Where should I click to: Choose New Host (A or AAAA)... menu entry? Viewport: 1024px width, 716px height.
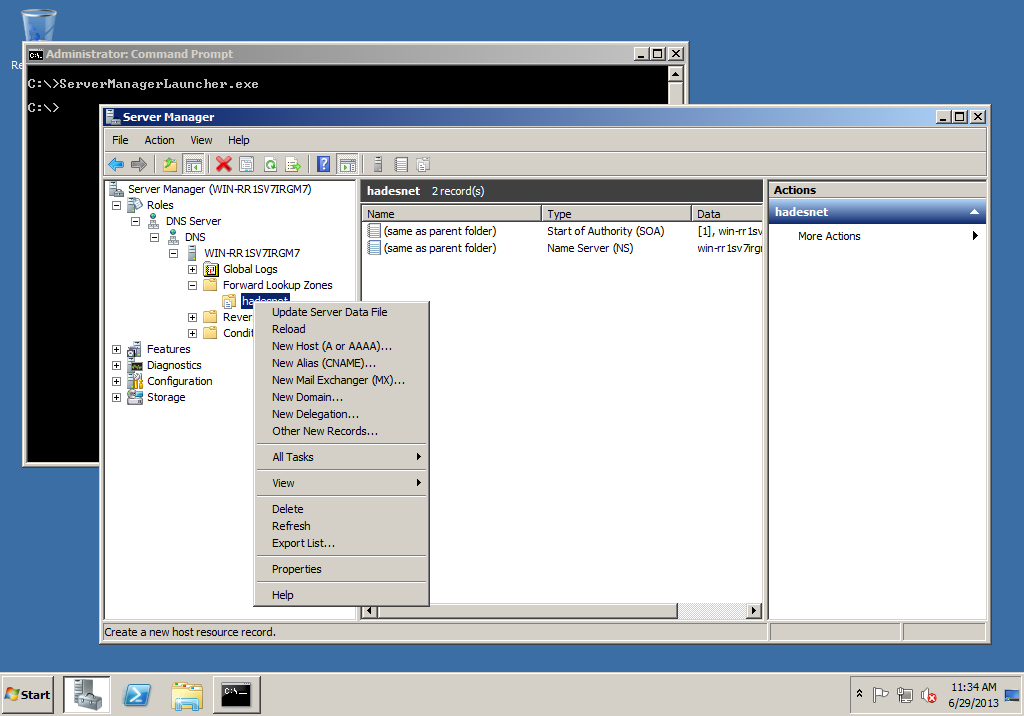coord(332,346)
